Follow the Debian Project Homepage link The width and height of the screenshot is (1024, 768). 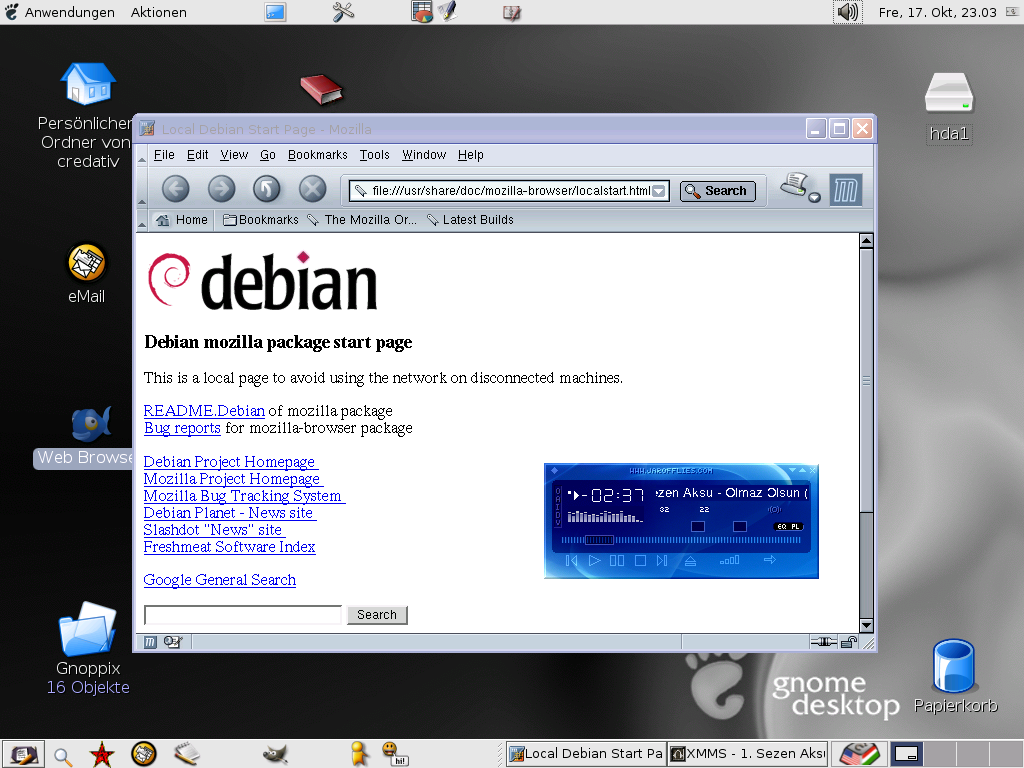(229, 462)
